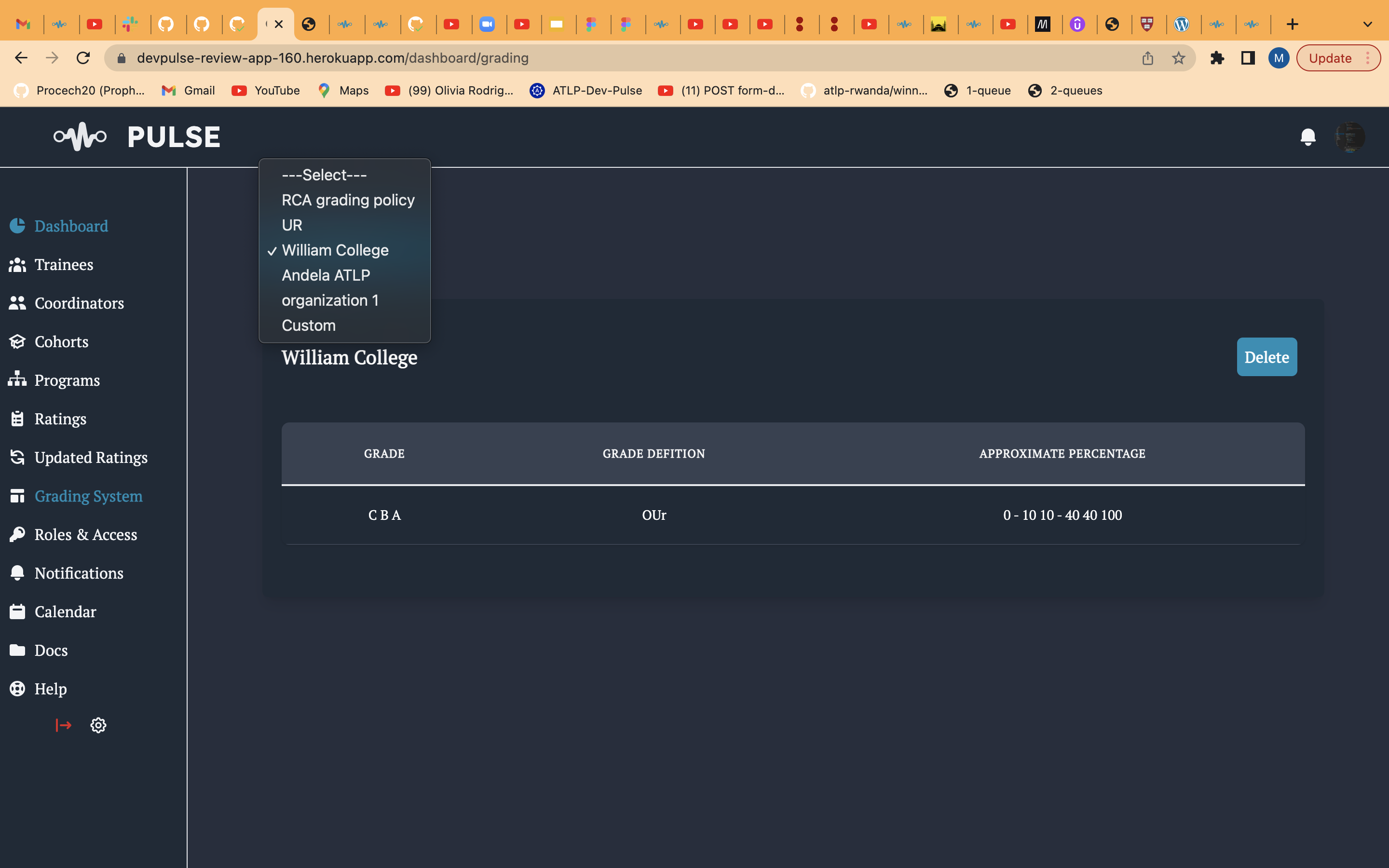Open the profile avatar menu
The width and height of the screenshot is (1389, 868).
click(x=1350, y=136)
